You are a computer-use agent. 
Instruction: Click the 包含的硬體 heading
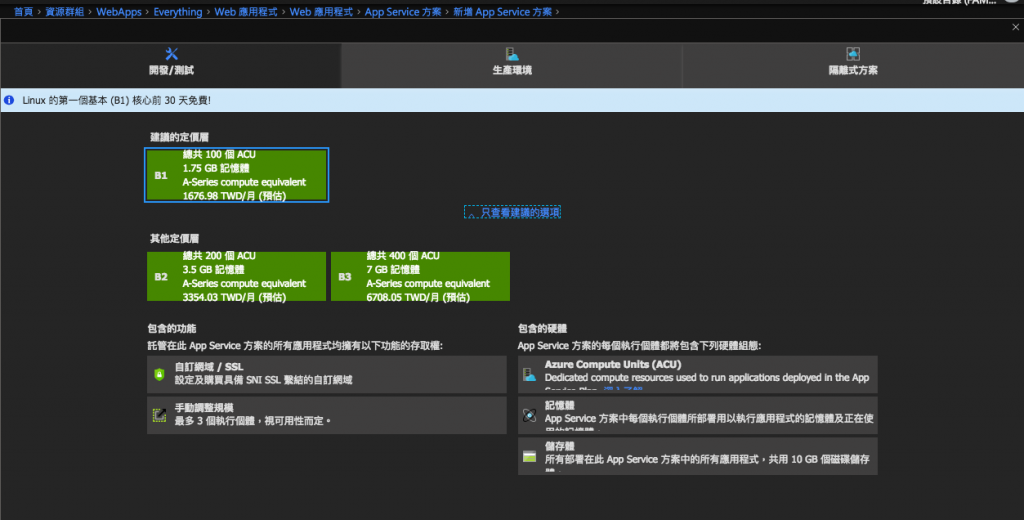543,329
